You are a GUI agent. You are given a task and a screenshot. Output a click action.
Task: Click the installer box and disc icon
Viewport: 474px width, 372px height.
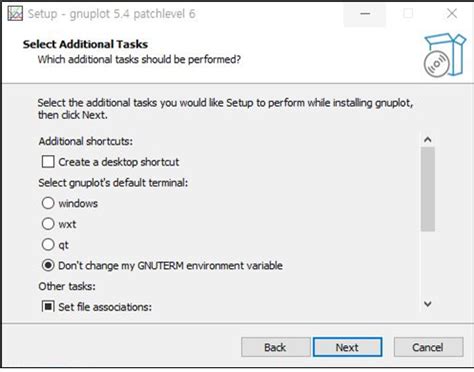[x=445, y=55]
